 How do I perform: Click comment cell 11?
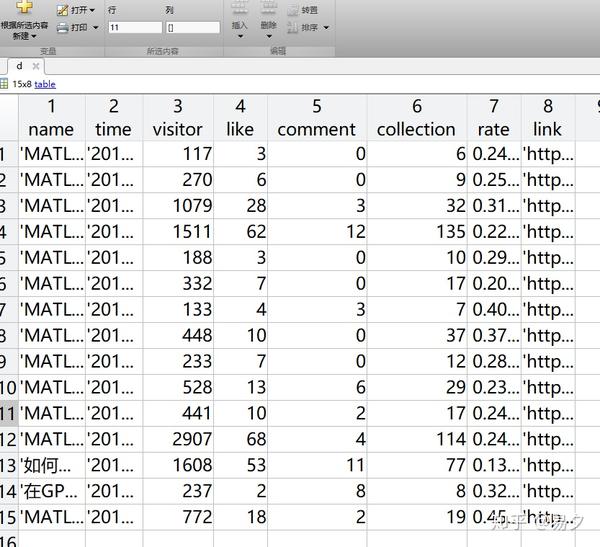[x=317, y=465]
